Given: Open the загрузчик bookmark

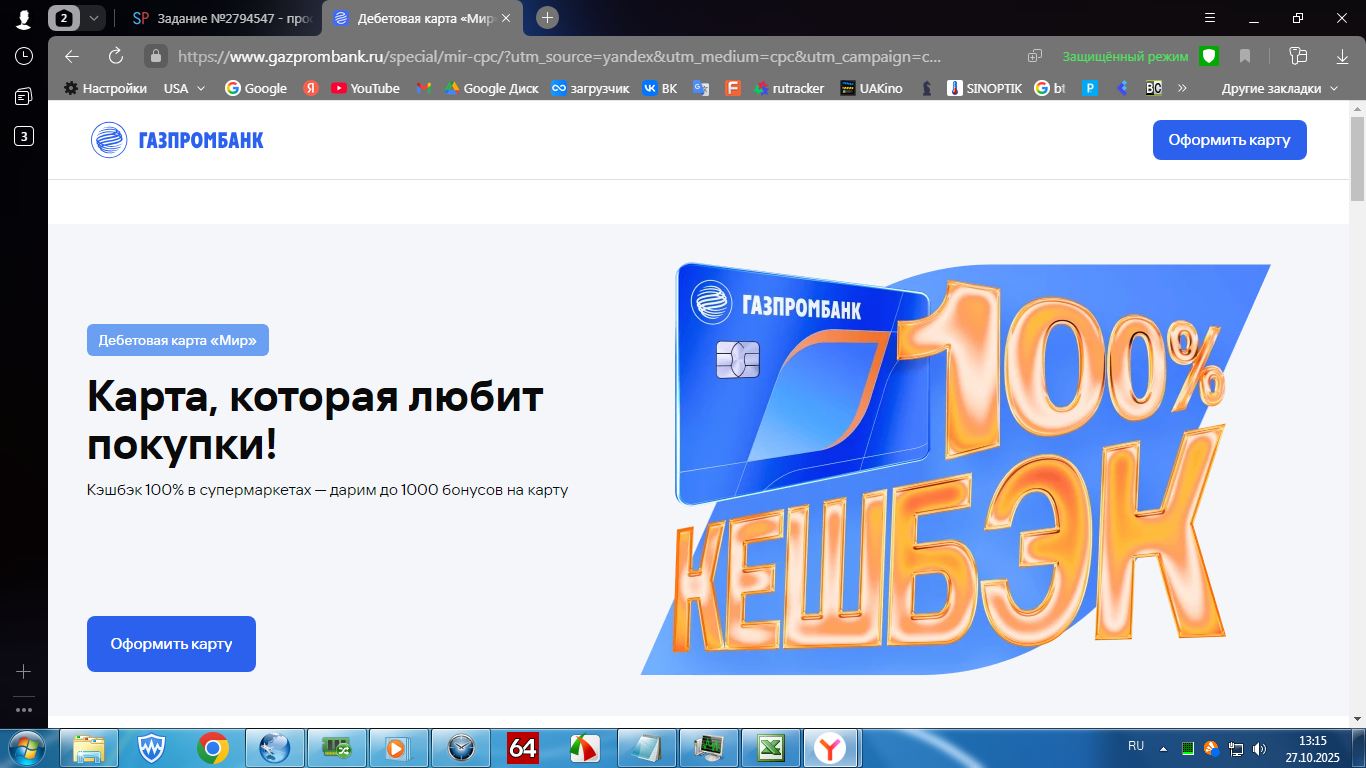Looking at the screenshot, I should pyautogui.click(x=590, y=88).
